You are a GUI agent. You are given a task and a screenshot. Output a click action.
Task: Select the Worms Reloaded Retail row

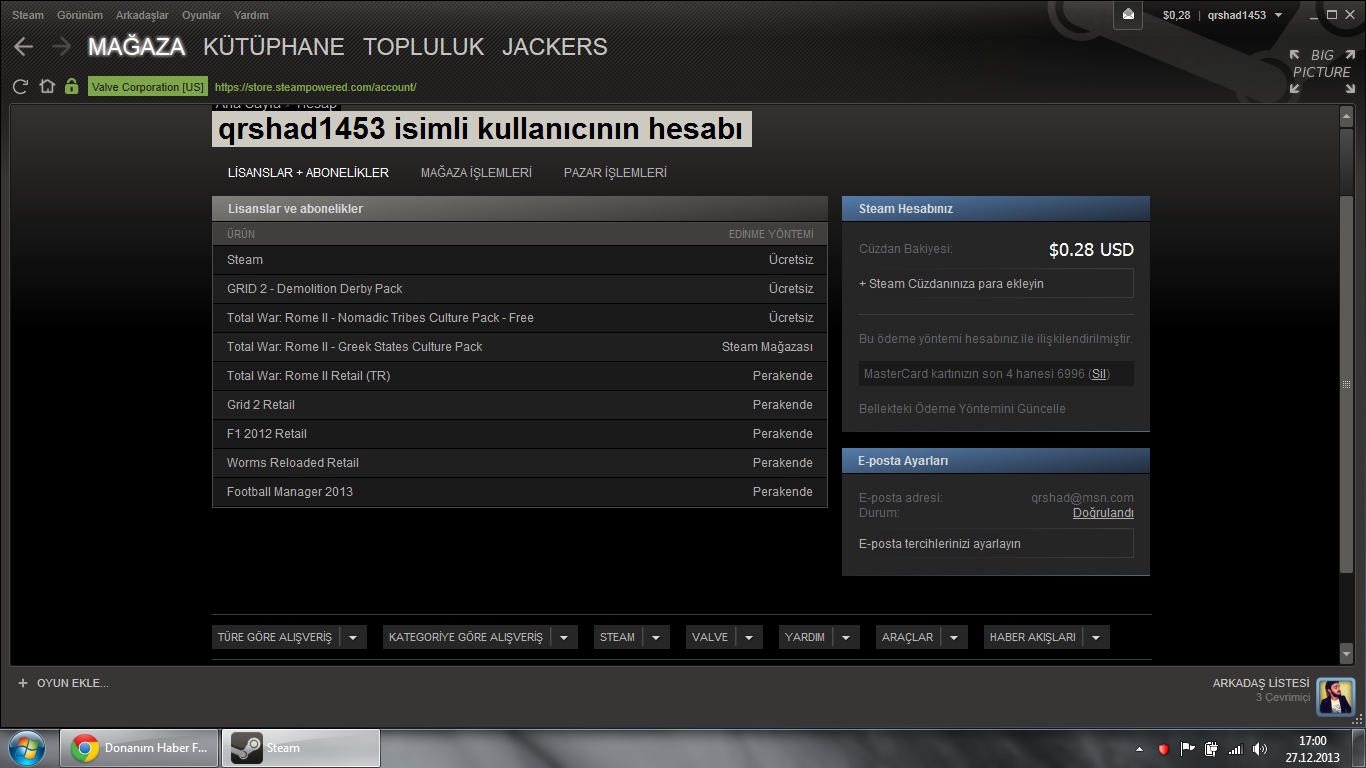pos(520,463)
